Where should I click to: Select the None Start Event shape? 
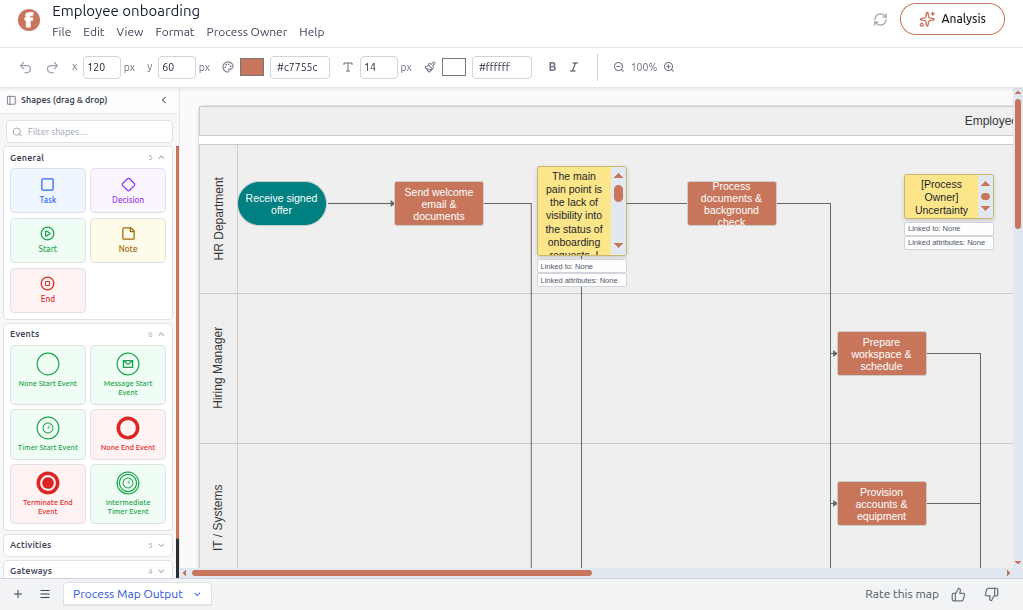coord(48,375)
